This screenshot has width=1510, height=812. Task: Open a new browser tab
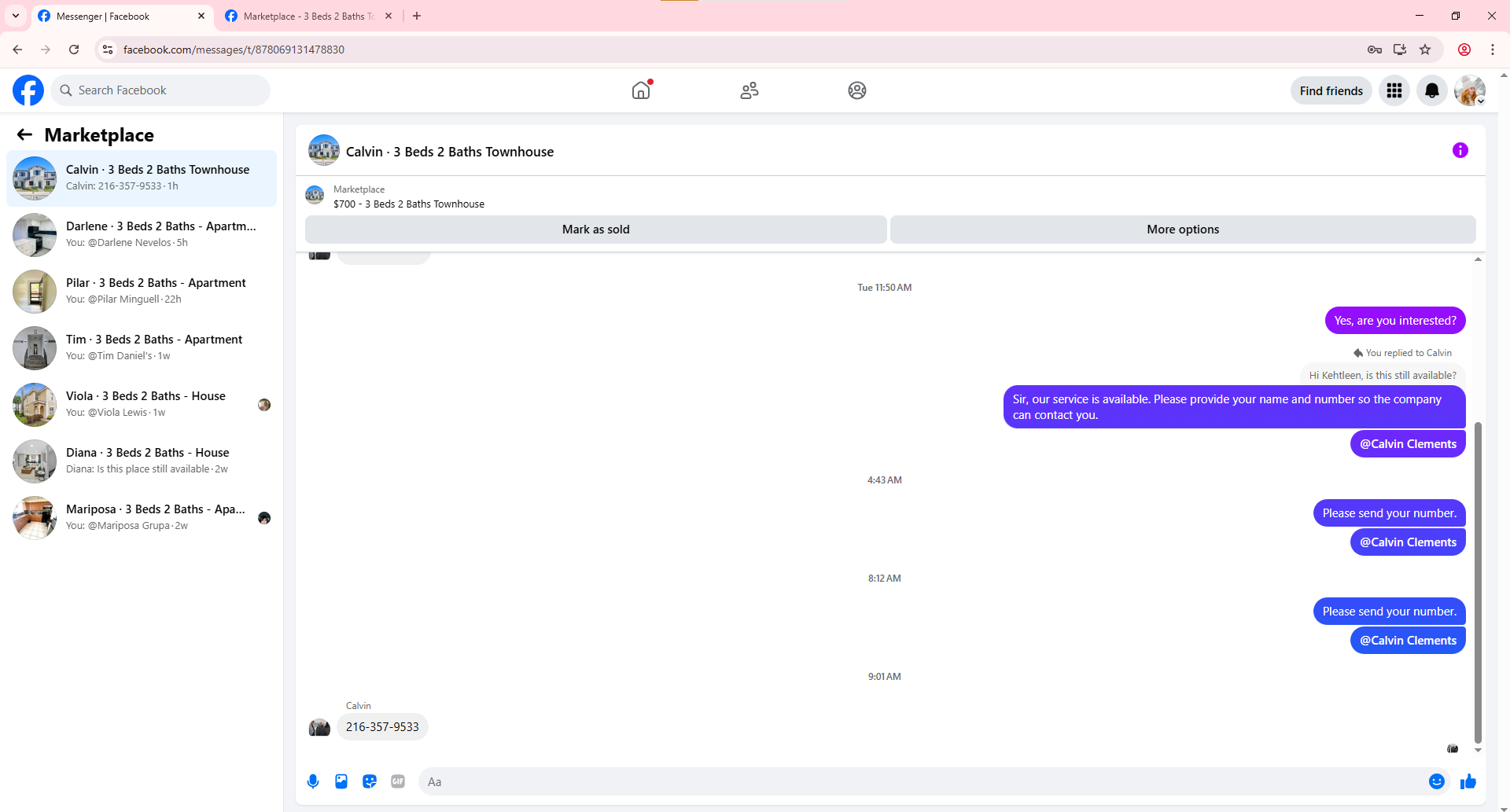pyautogui.click(x=417, y=16)
